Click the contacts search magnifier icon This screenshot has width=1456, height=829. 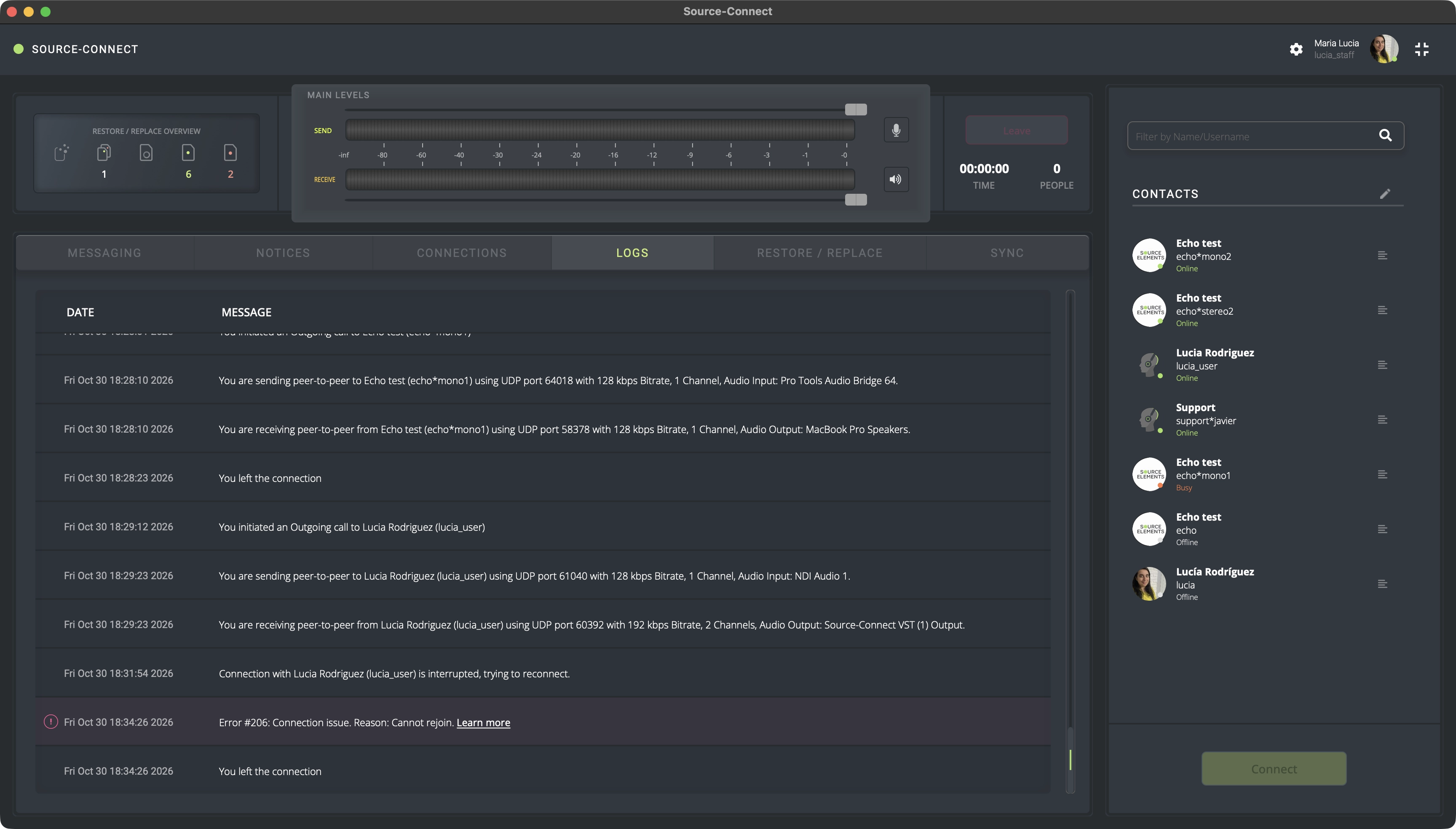point(1385,136)
